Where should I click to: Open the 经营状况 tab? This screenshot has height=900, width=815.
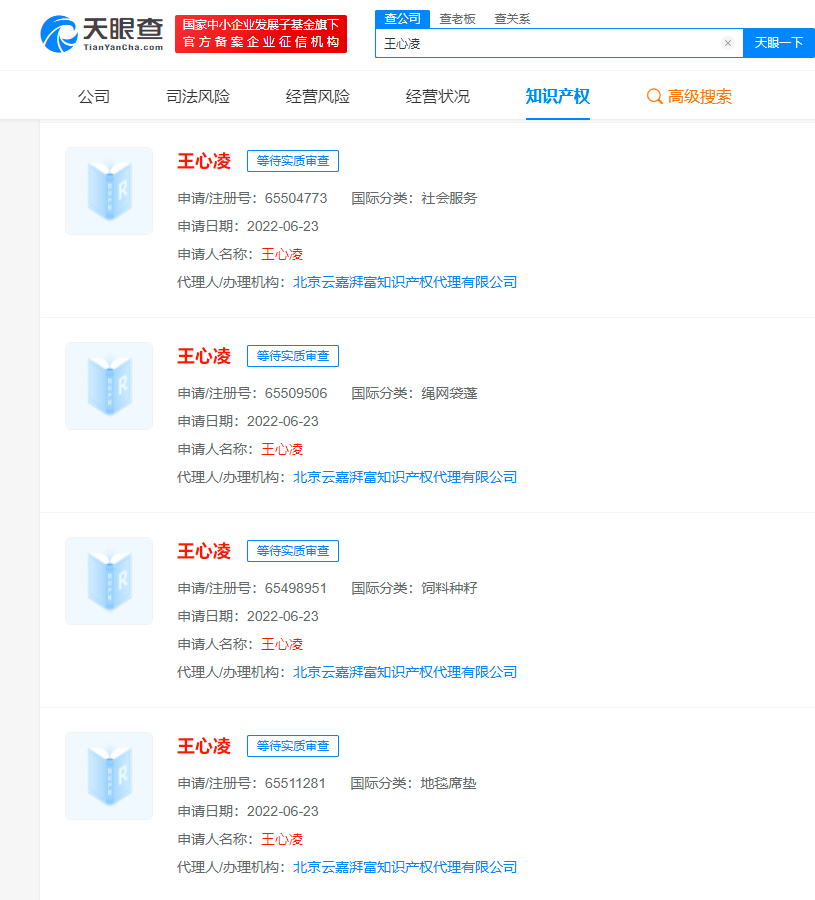tap(438, 96)
